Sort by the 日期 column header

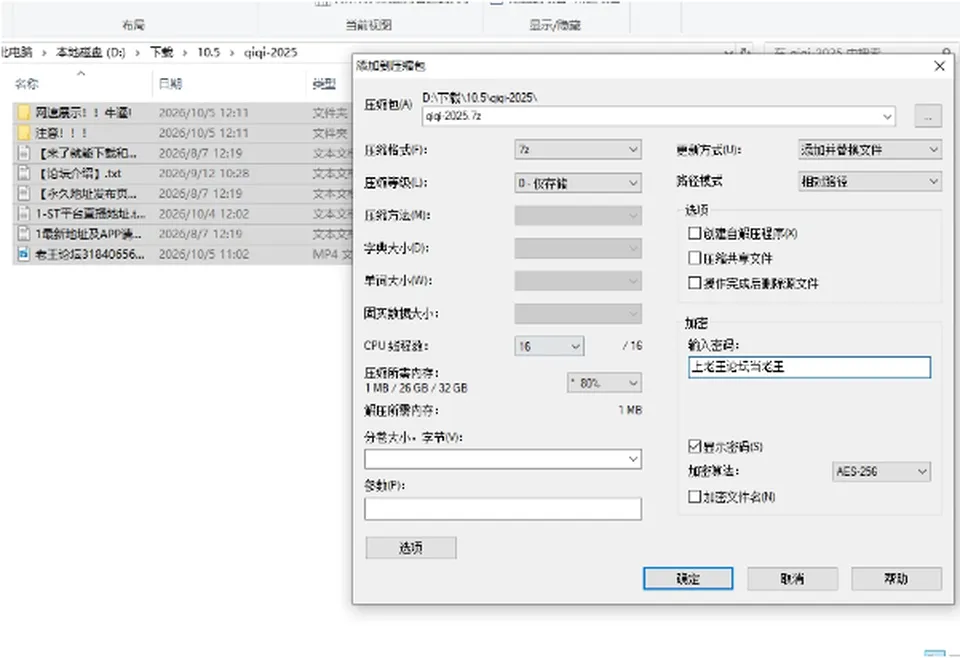point(170,84)
